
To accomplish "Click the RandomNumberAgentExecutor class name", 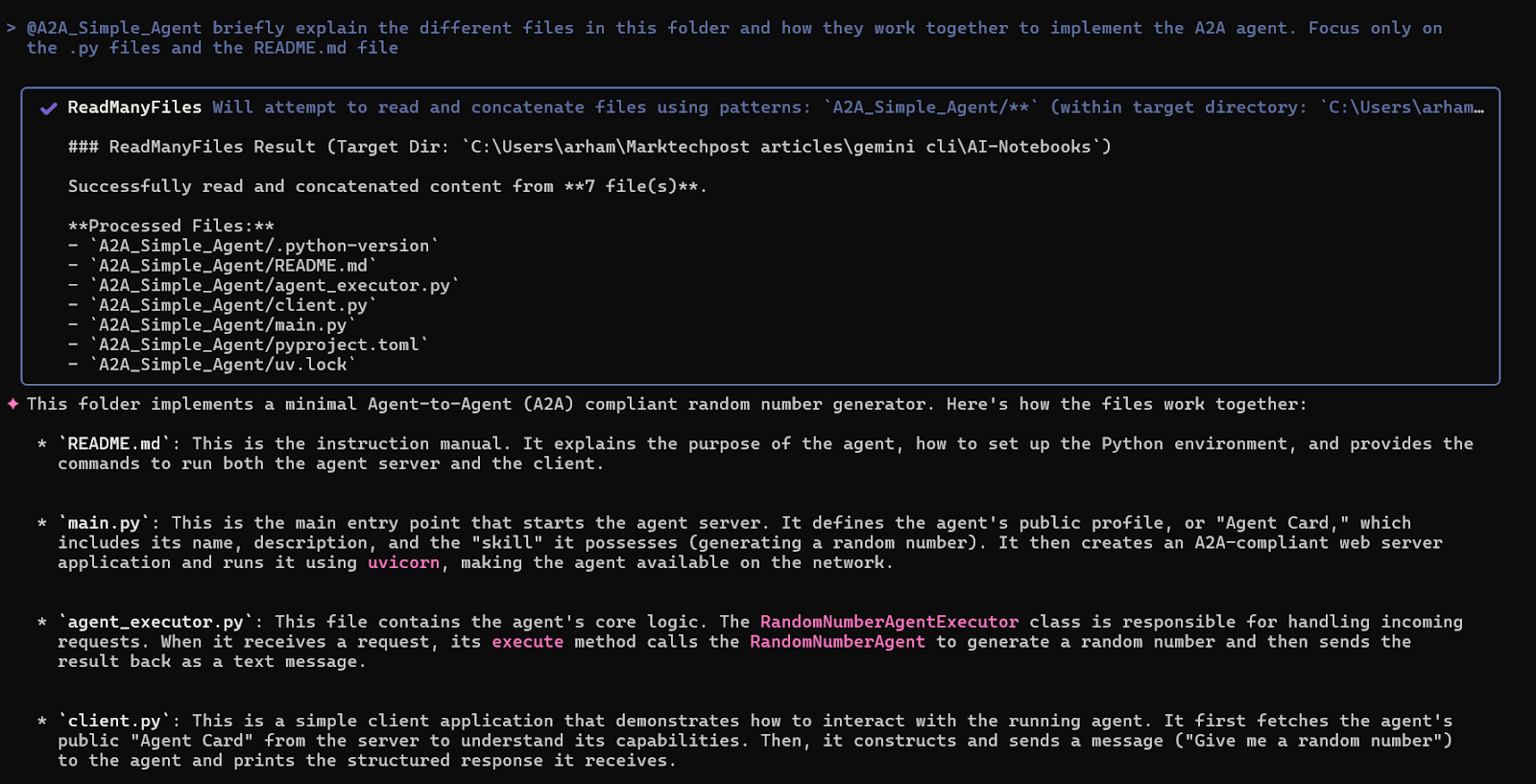I will (889, 622).
